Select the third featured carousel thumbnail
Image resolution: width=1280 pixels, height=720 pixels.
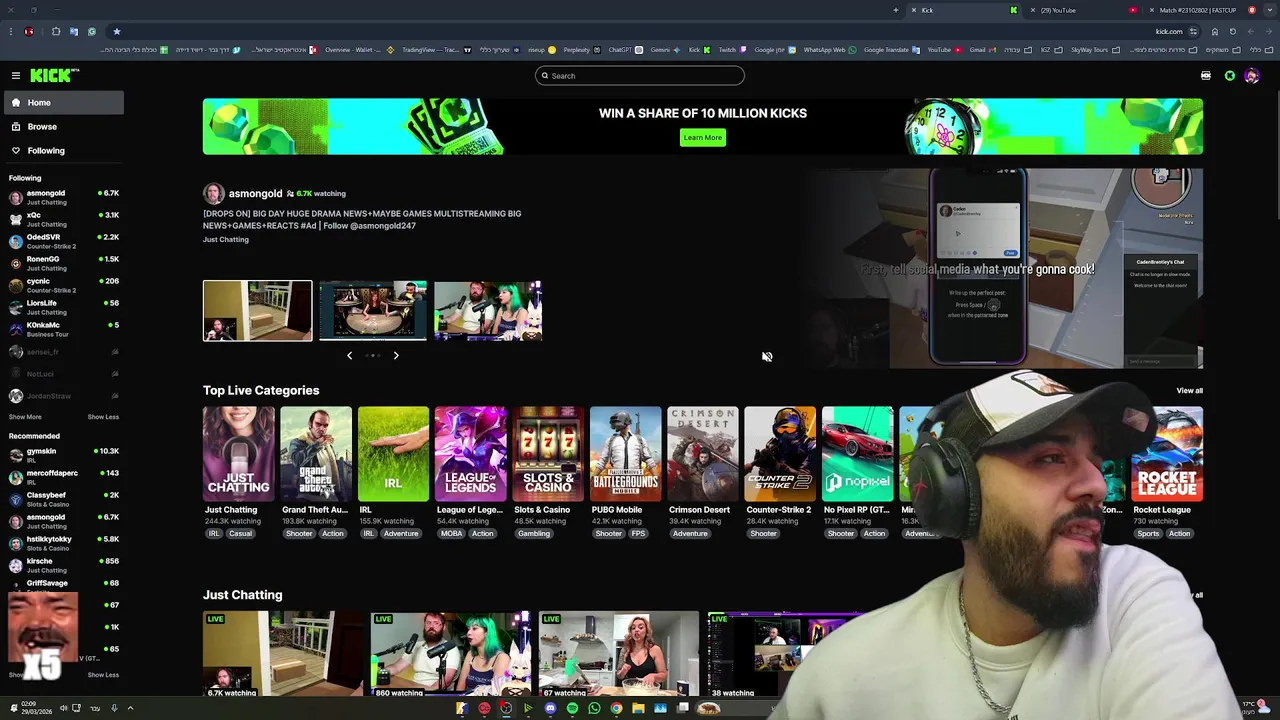click(488, 311)
